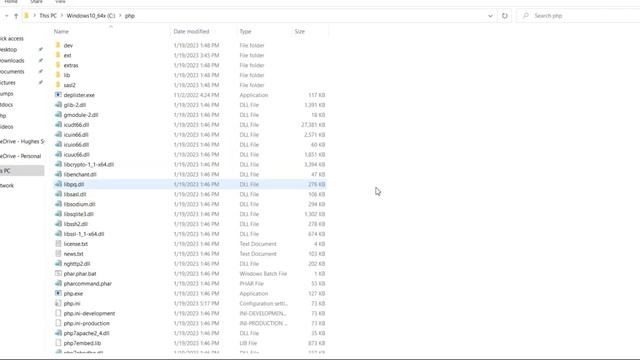Screen dimensions: 640x360
Task: Select the libcrypto-1_1-x64.dll file icon
Action: click(x=58, y=164)
